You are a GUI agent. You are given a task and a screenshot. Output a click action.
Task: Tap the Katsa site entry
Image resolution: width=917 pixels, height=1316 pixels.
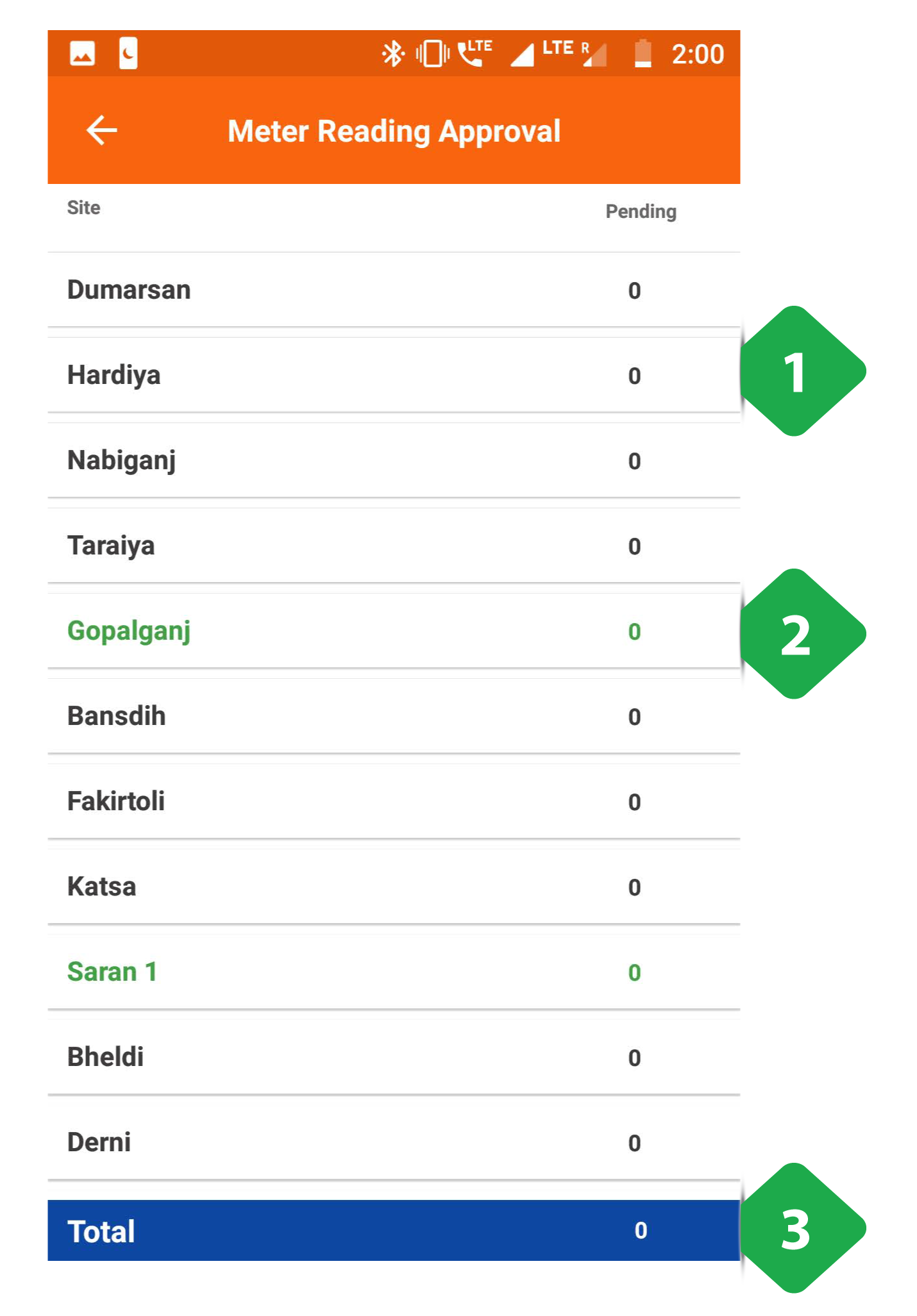(x=394, y=887)
